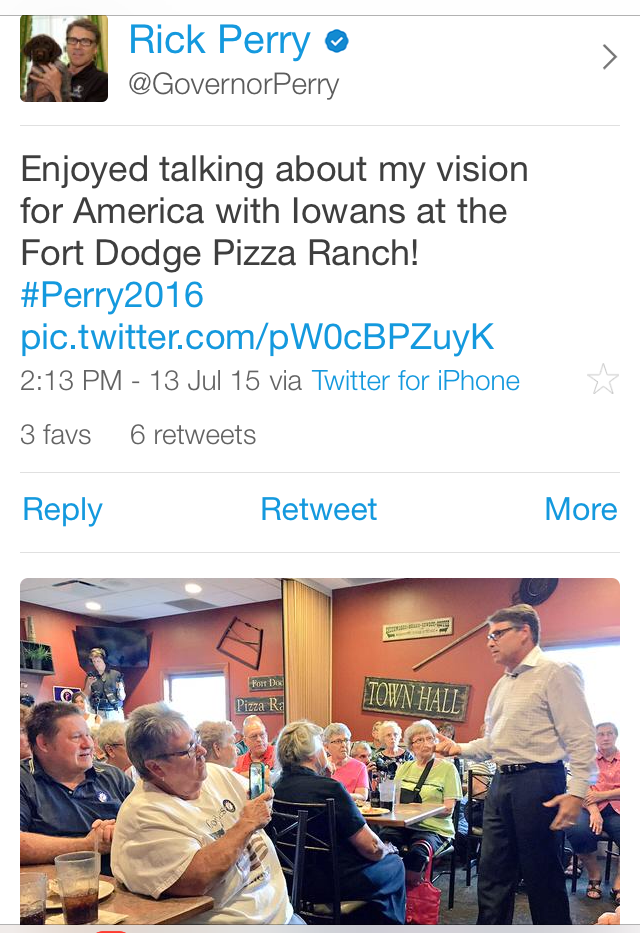
Task: Click the 2:13 PM tweet timestamp
Action: coord(71,381)
